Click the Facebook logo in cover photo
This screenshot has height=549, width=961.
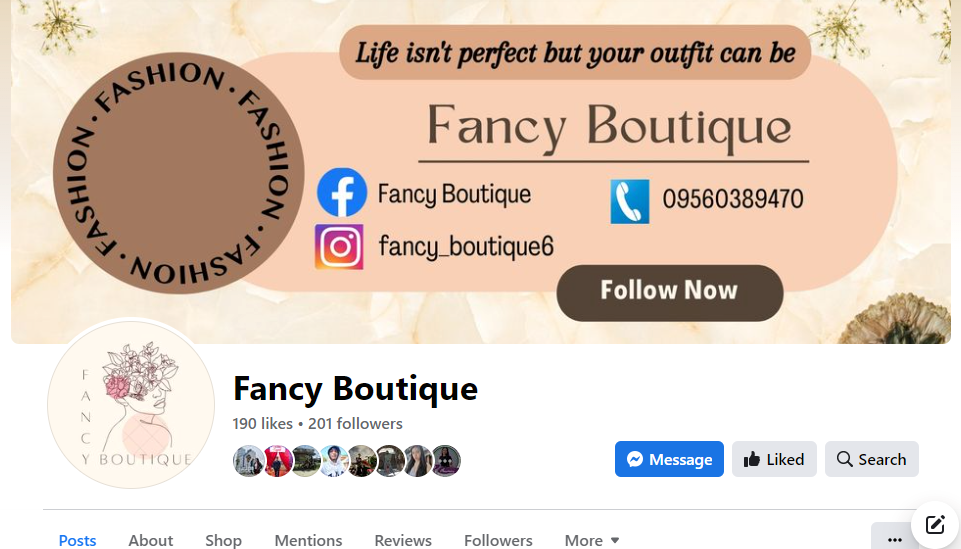coord(342,192)
